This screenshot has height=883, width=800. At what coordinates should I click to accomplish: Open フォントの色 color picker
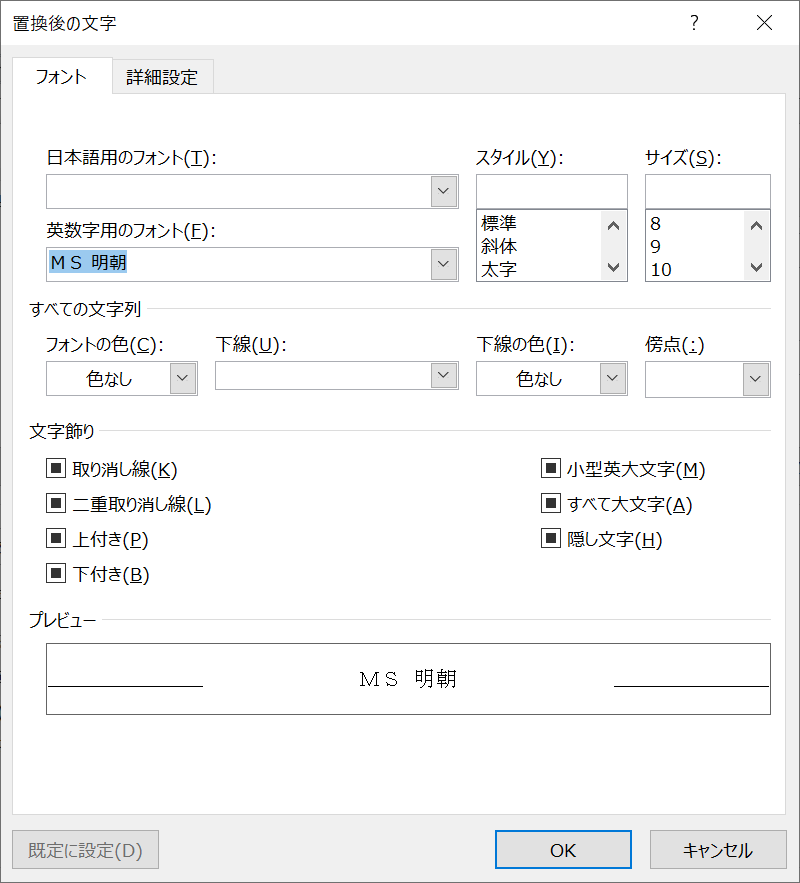[122, 378]
